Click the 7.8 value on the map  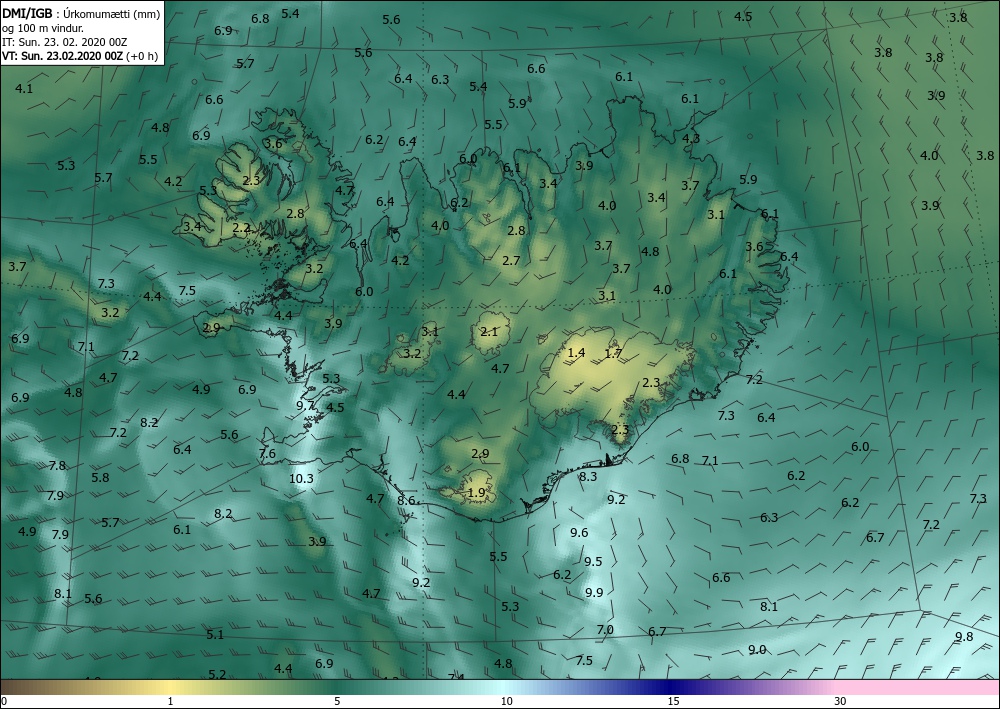pyautogui.click(x=57, y=465)
